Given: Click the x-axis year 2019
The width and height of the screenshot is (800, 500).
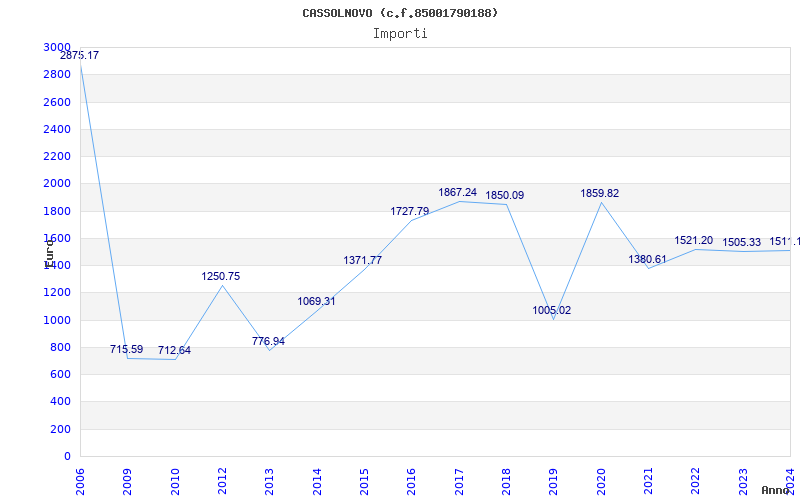Looking at the screenshot, I should (x=554, y=482).
